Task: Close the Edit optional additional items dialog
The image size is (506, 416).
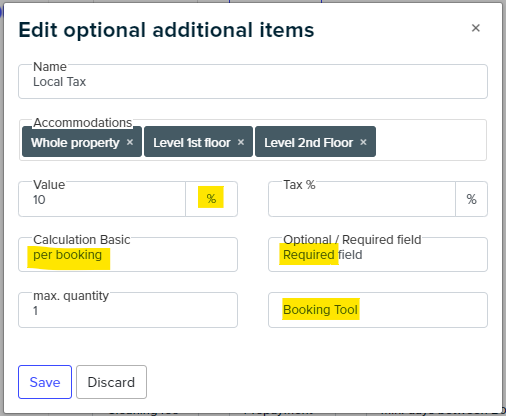Action: click(476, 28)
